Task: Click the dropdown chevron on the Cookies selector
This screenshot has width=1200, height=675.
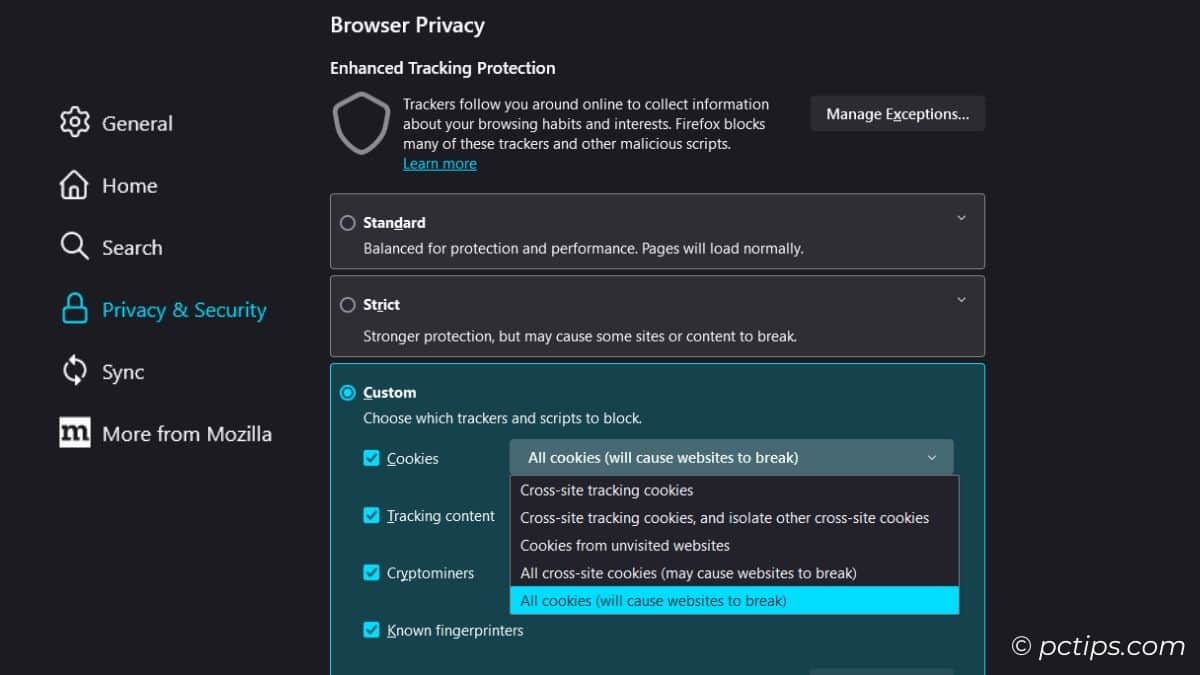Action: (930, 457)
